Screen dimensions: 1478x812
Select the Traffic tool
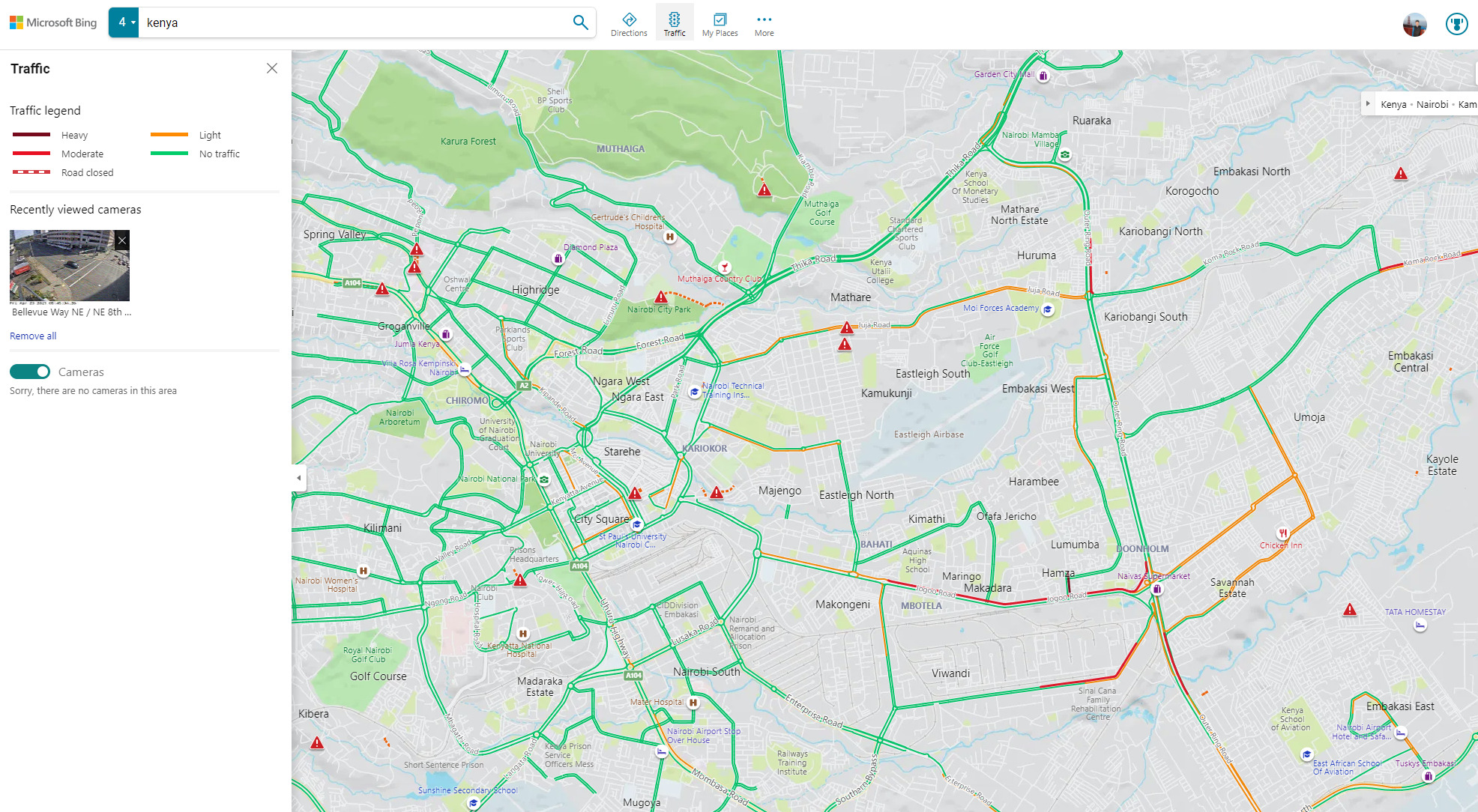pyautogui.click(x=674, y=22)
